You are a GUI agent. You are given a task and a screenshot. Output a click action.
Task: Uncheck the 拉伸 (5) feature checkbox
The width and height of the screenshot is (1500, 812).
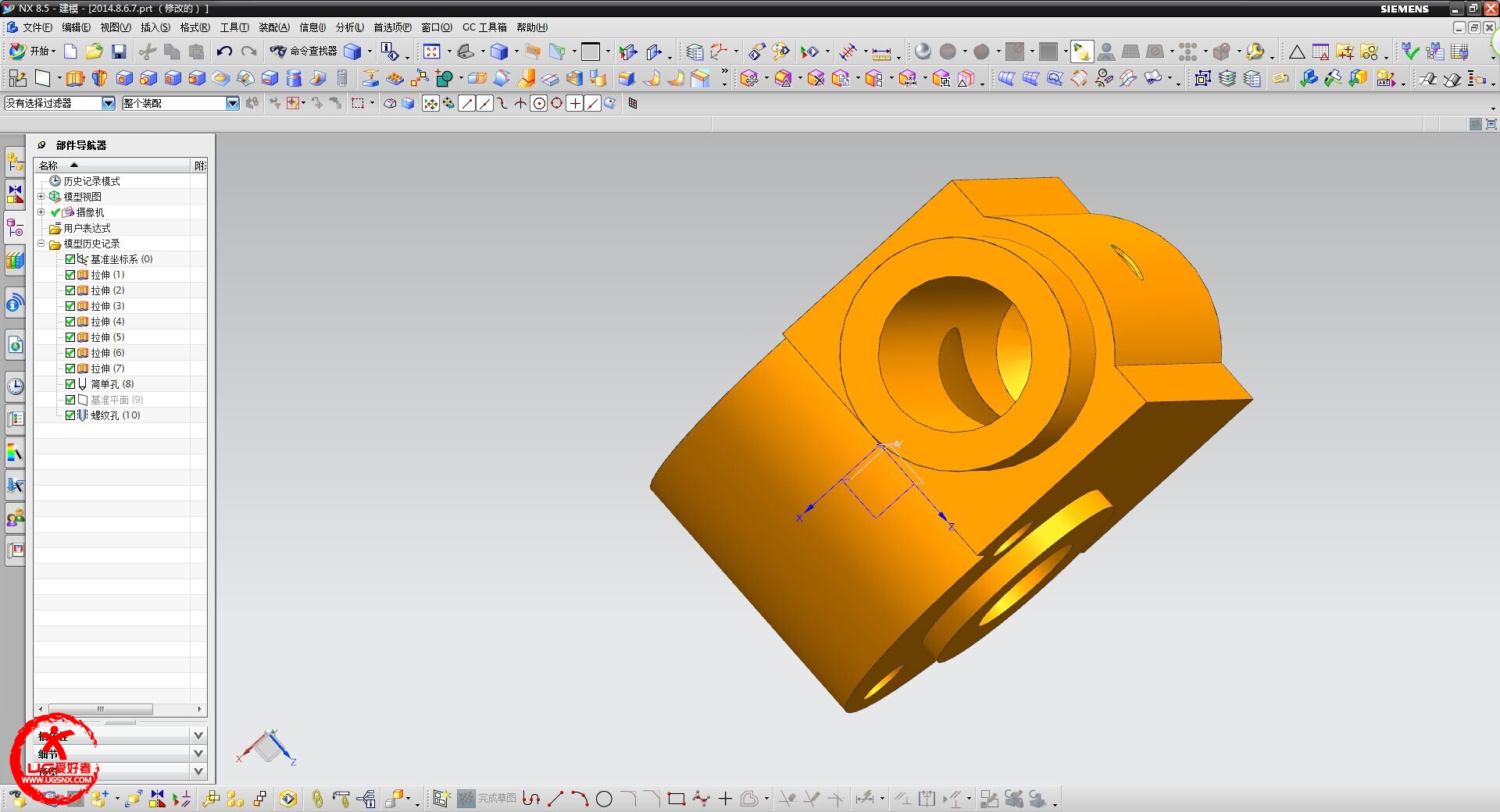coord(70,337)
